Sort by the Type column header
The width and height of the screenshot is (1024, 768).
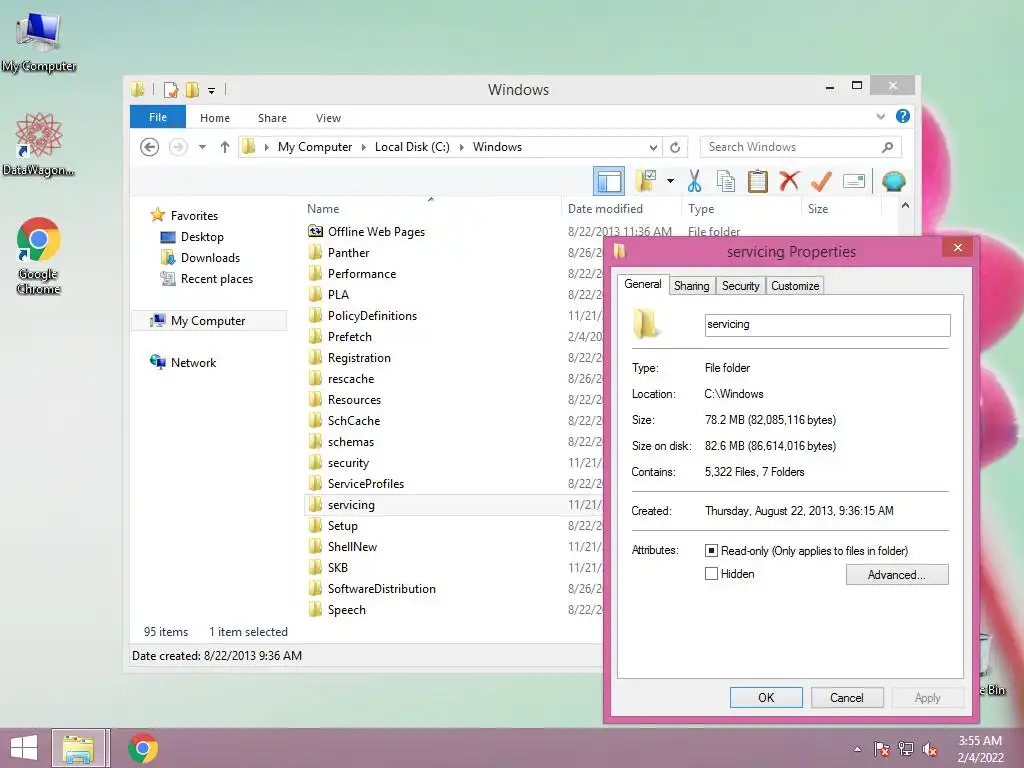tap(701, 209)
